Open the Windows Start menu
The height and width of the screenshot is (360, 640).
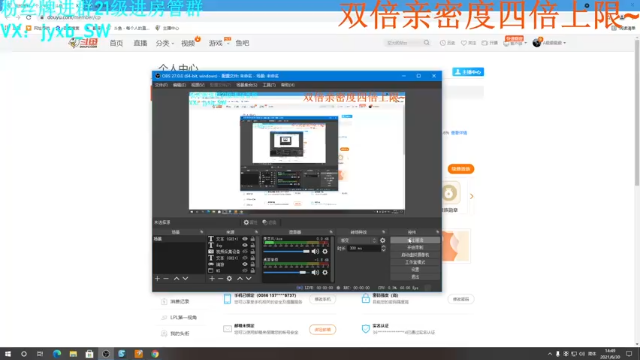point(8,353)
